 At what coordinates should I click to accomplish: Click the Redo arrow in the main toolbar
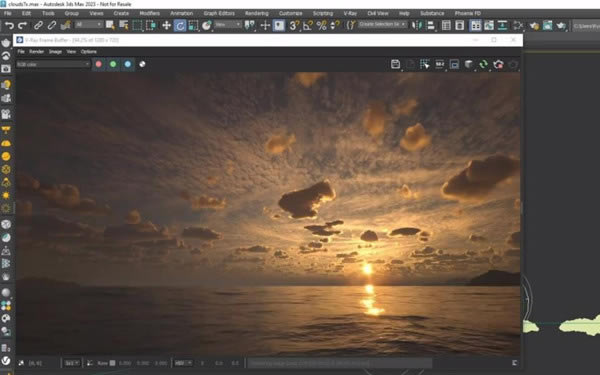[x=23, y=26]
